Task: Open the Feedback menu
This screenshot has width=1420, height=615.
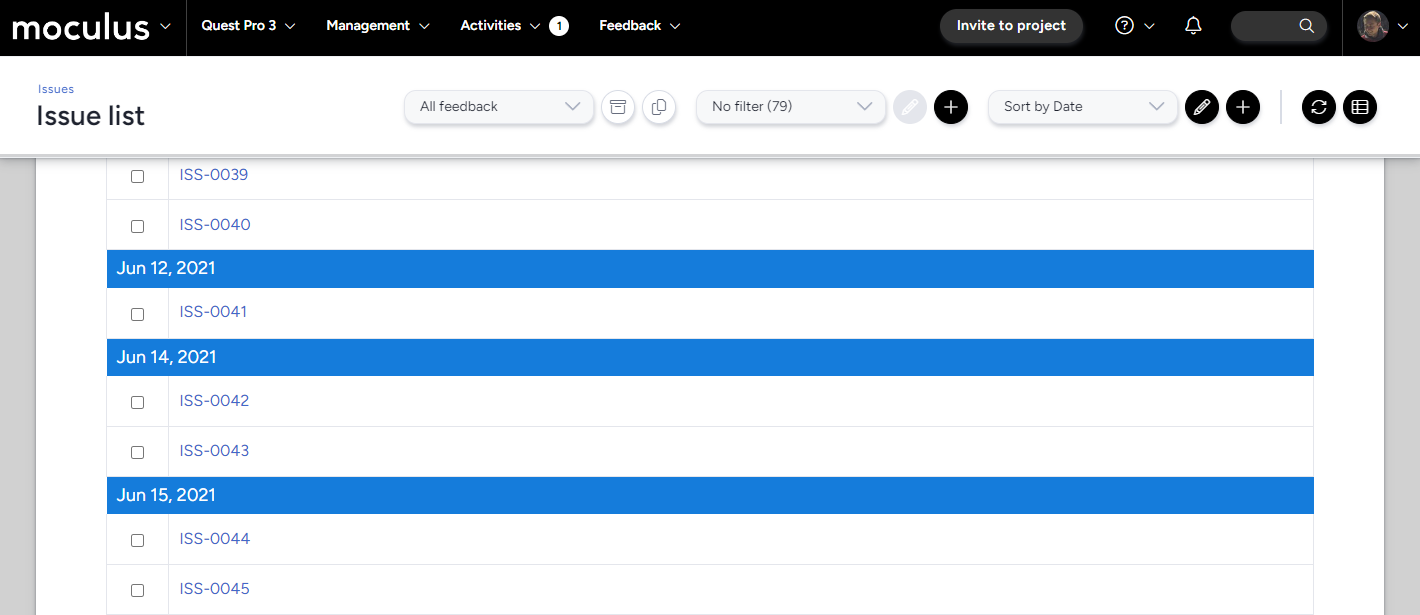Action: point(639,26)
